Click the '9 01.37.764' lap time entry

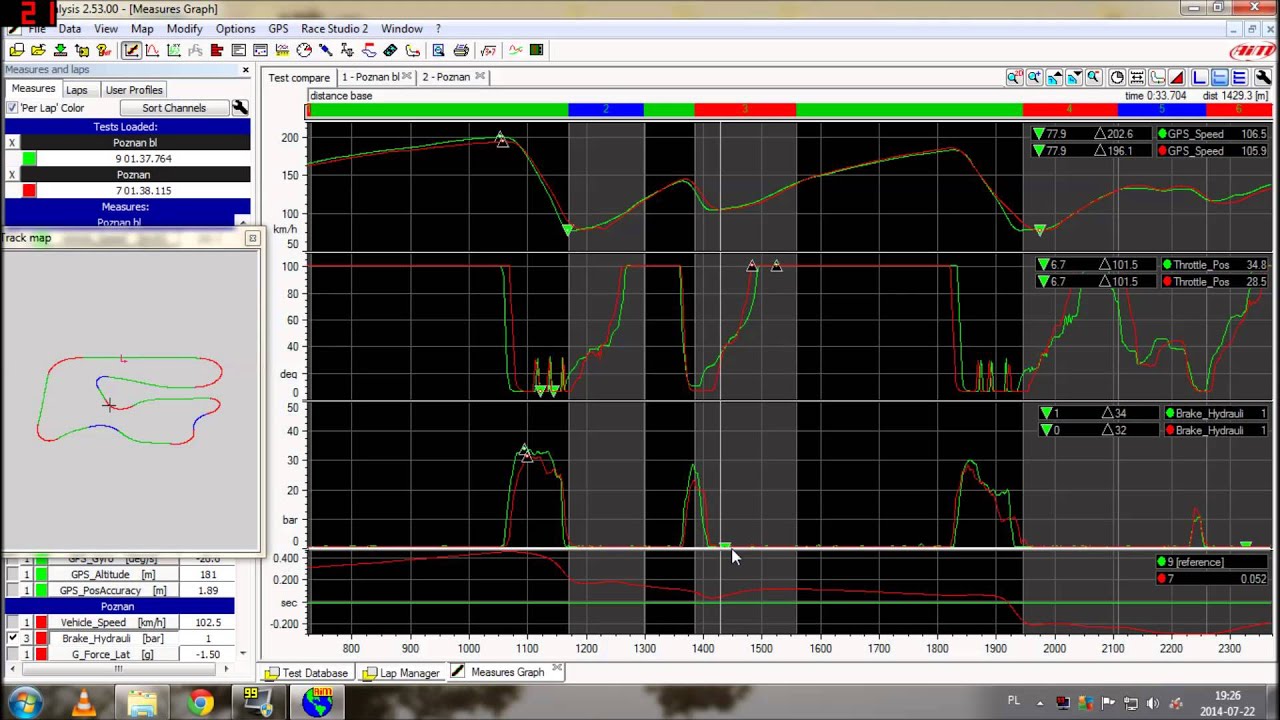[143, 158]
